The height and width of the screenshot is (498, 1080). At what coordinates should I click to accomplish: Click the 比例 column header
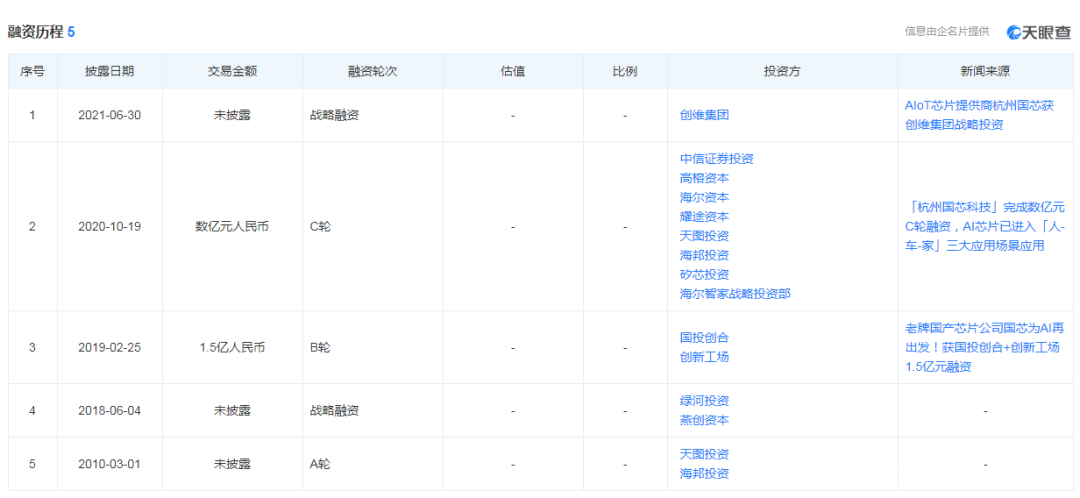625,71
